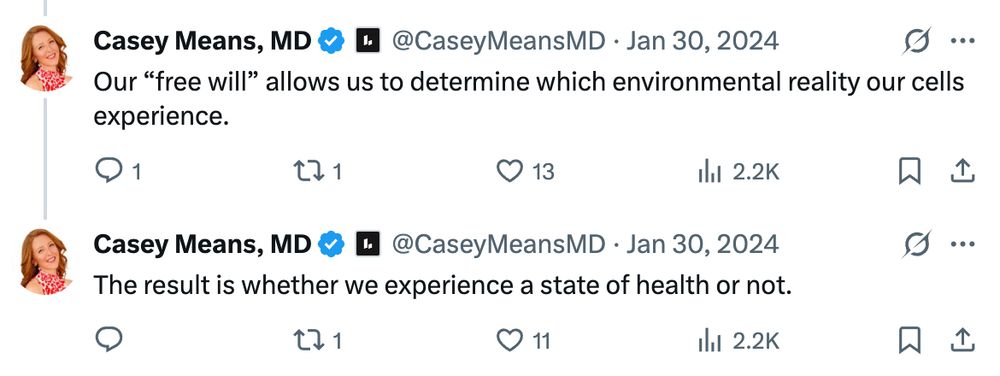This screenshot has height=376, width=1000.
Task: View analytics of the second tweet
Action: click(x=709, y=340)
